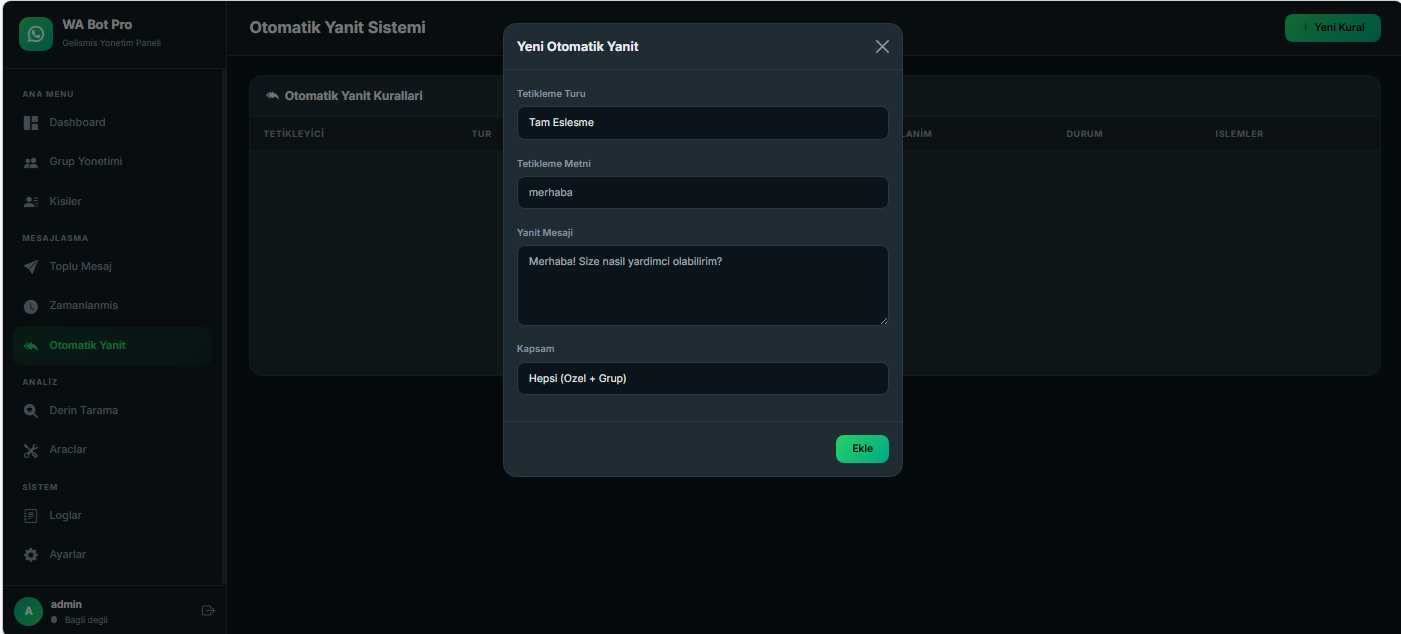Viewport: 1401px width, 634px height.
Task: Click the Kisiler contacts icon
Action: [31, 202]
